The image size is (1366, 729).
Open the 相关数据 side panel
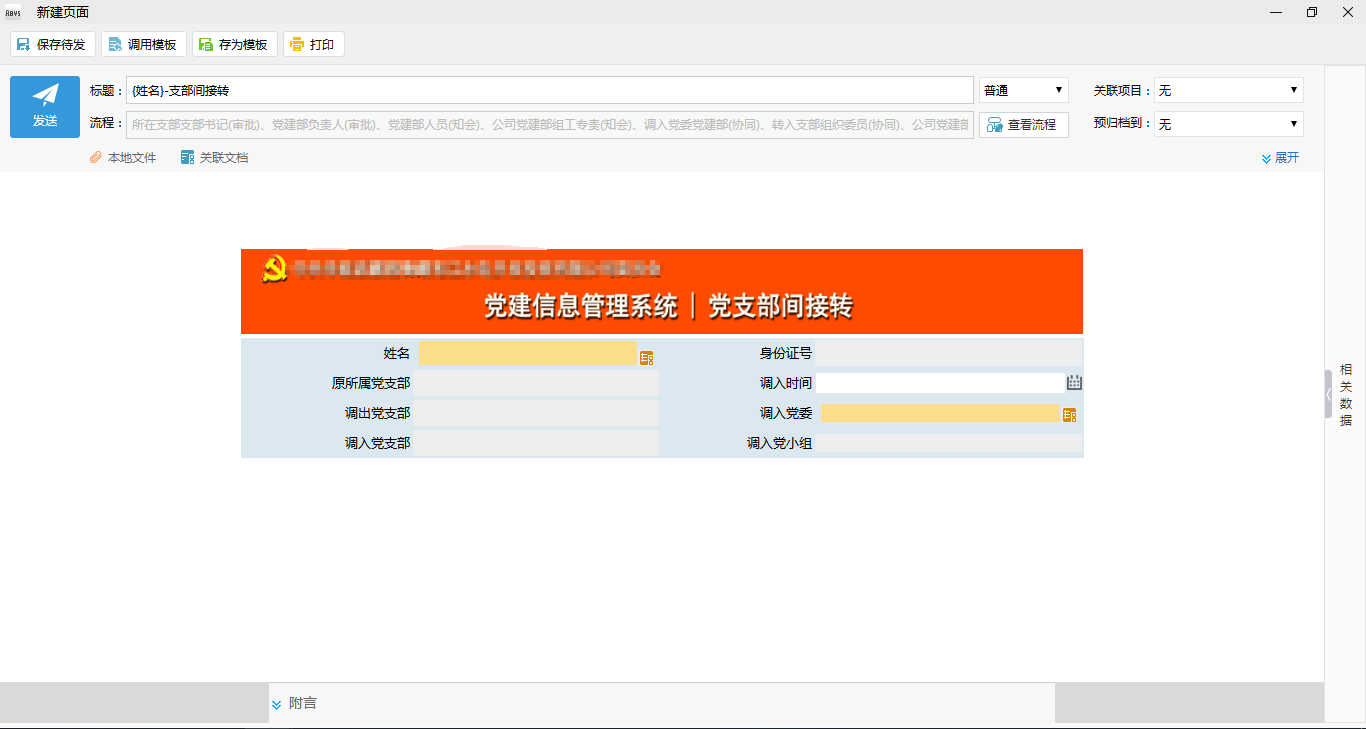coord(1345,395)
